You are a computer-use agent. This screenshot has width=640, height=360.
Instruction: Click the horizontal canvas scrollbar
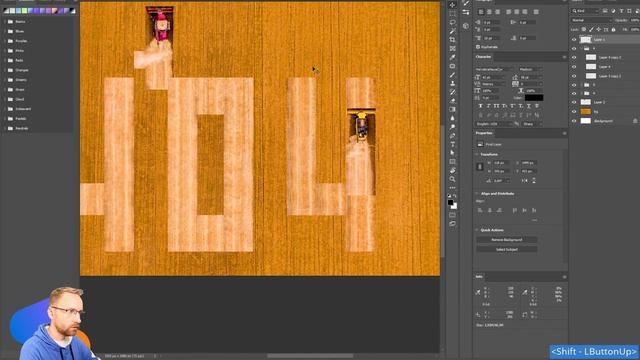tap(310, 356)
